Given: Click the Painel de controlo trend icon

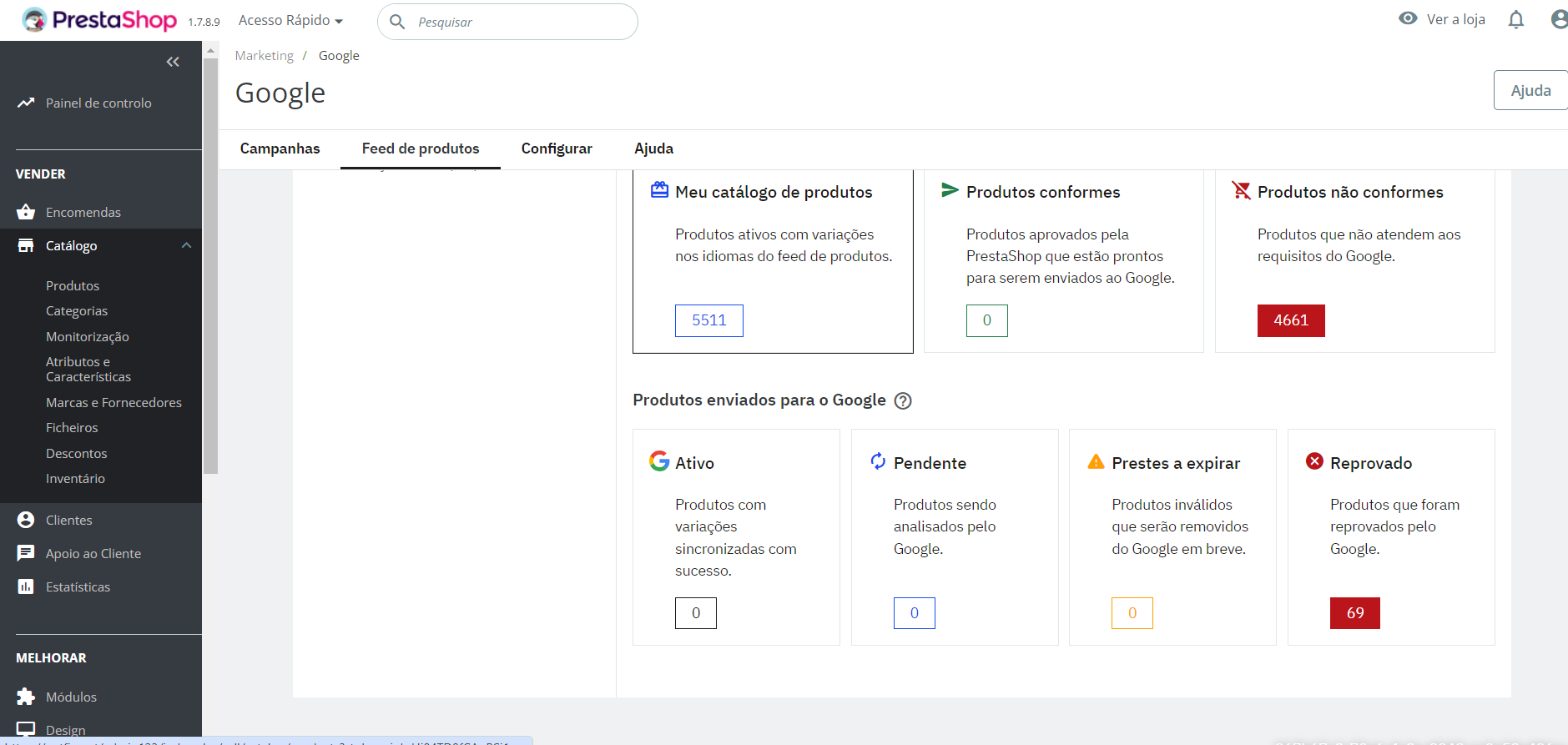Looking at the screenshot, I should coord(26,103).
